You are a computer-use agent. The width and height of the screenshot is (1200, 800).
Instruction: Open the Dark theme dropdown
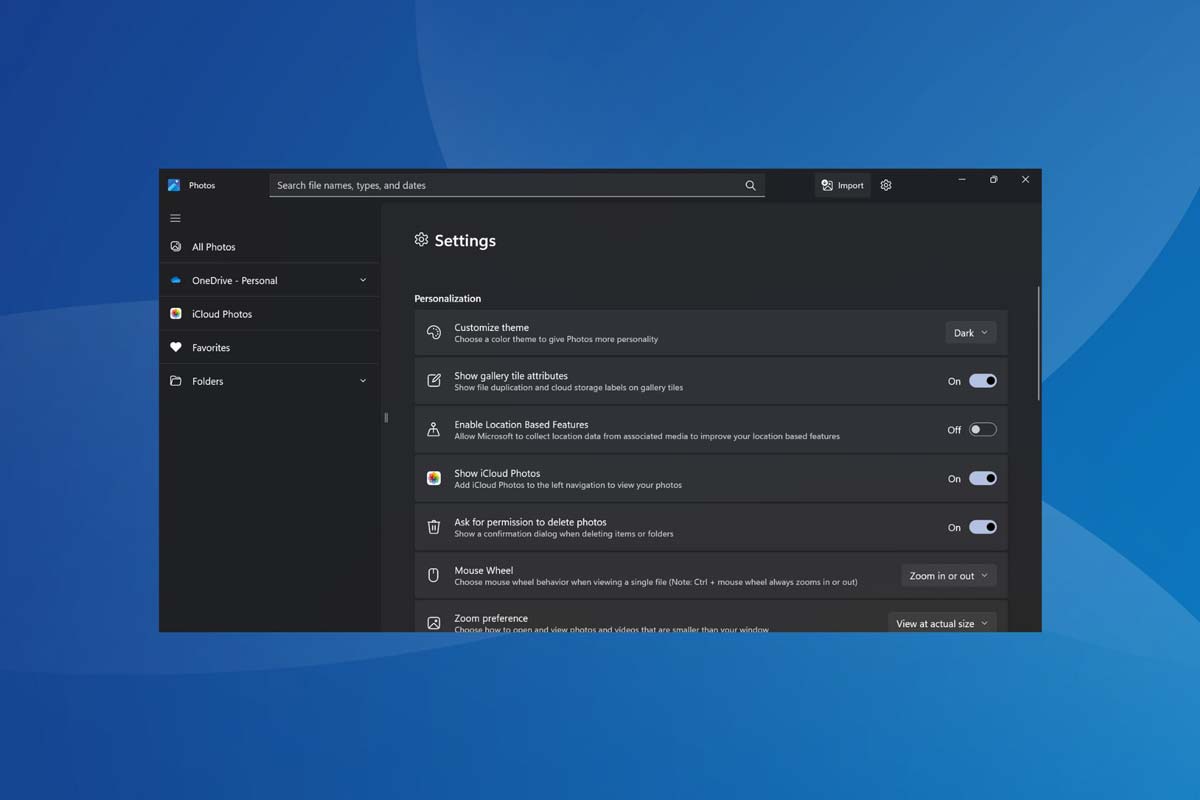(970, 332)
